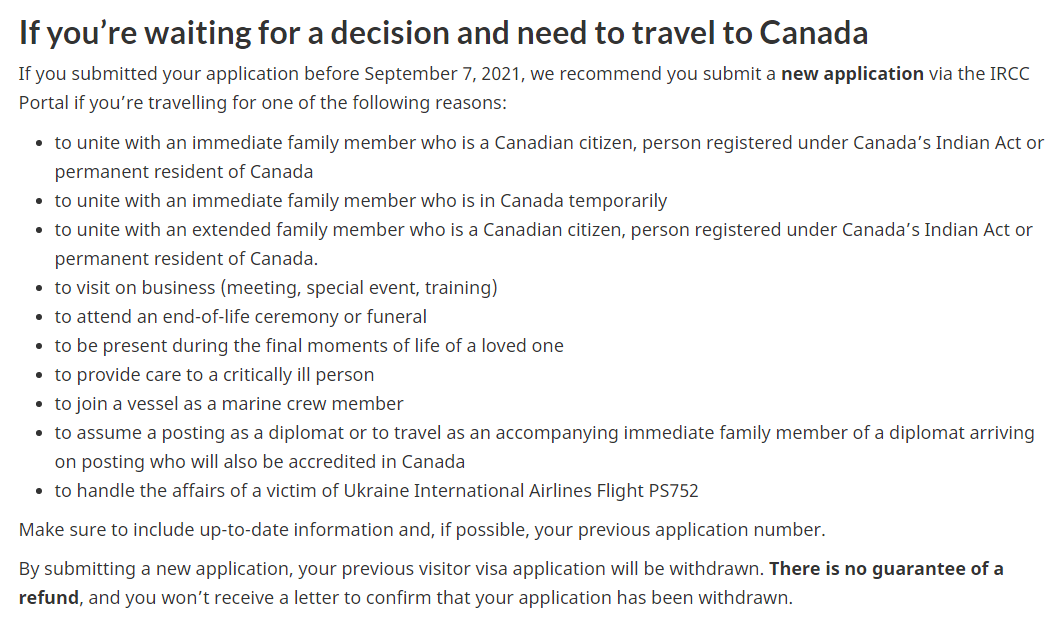Click the 'provide care to a critically ill person' bullet
This screenshot has height=627, width=1060.
pyautogui.click(x=214, y=374)
